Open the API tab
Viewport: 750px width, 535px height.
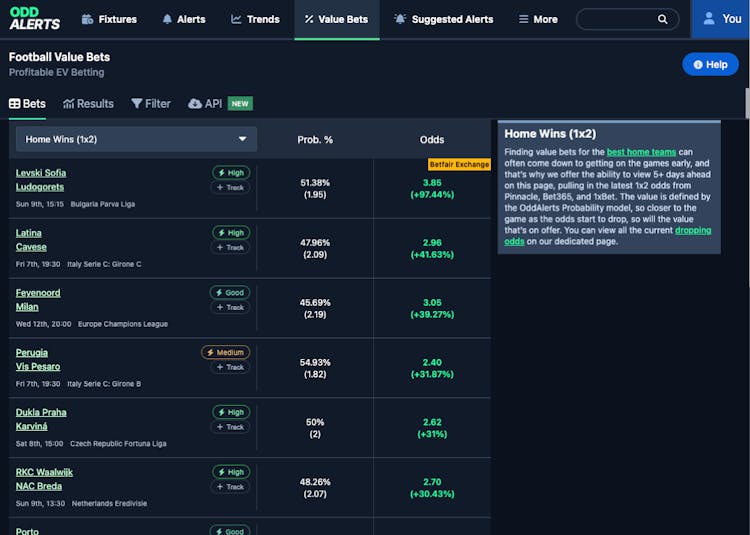[205, 104]
